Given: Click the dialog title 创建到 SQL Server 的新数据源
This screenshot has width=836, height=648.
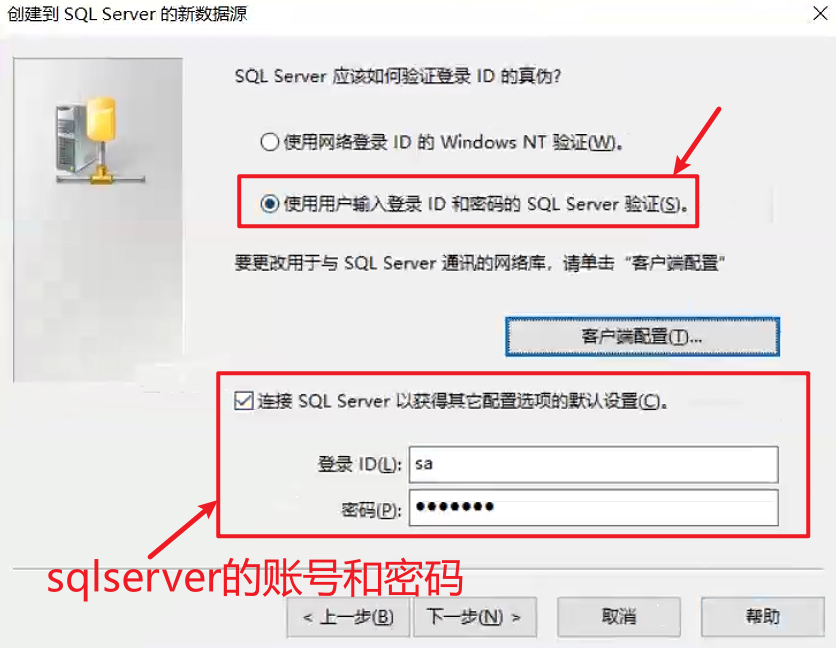Looking at the screenshot, I should tap(127, 14).
